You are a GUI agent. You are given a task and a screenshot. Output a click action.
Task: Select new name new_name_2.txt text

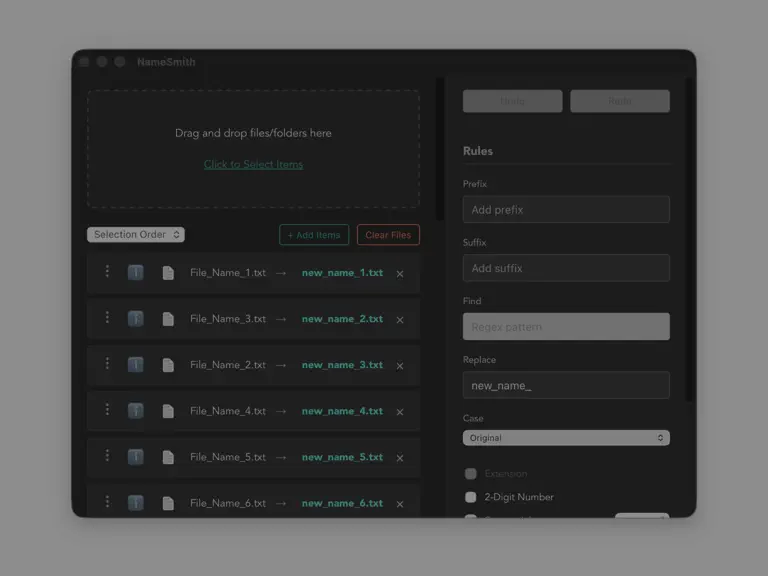pyautogui.click(x=342, y=319)
